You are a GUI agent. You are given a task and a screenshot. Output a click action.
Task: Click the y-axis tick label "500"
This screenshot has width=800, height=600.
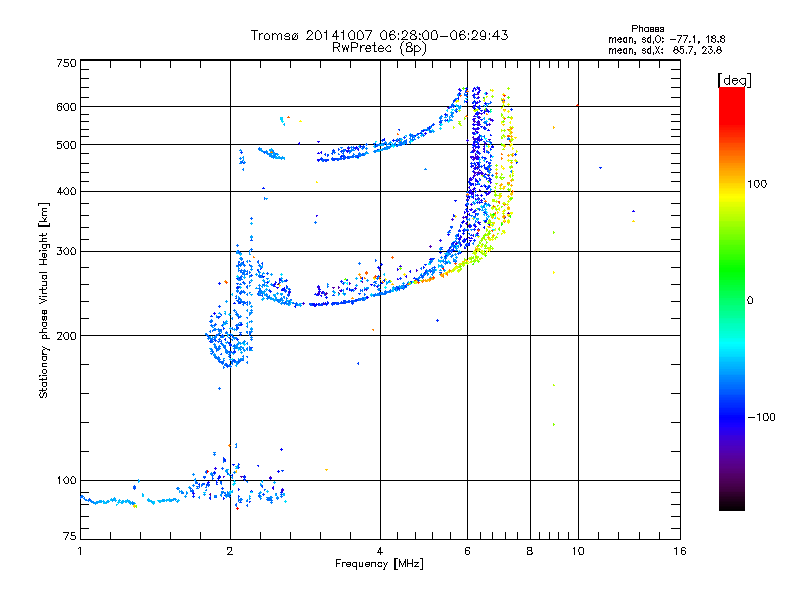tap(66, 145)
